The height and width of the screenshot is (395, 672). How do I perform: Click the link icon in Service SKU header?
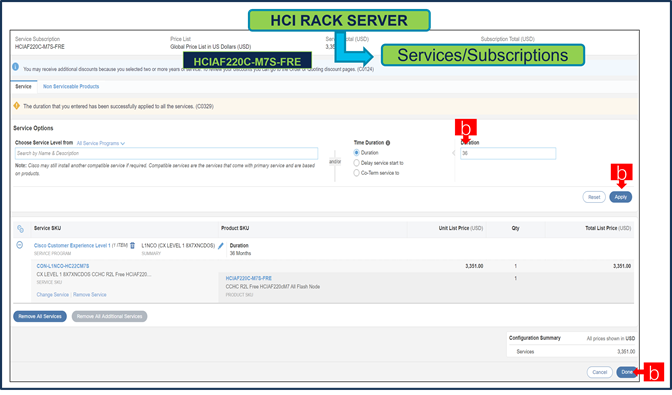(20, 229)
